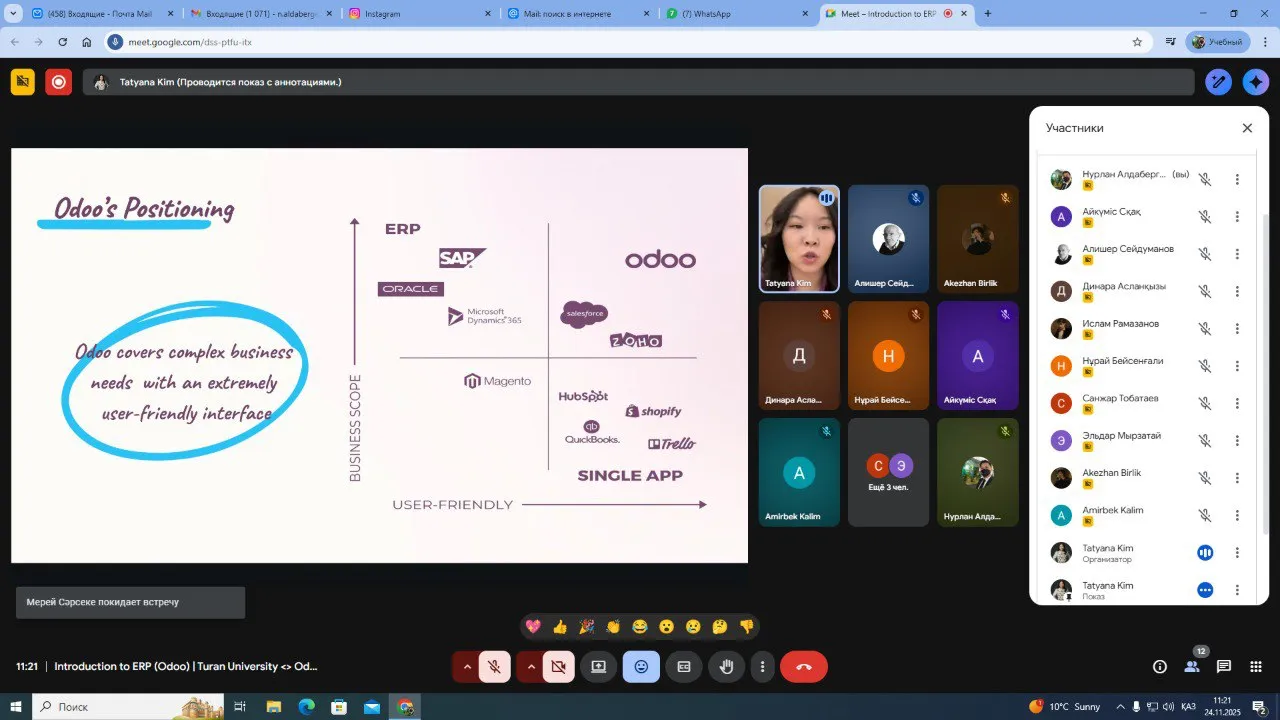Toggle closed captions

click(684, 666)
